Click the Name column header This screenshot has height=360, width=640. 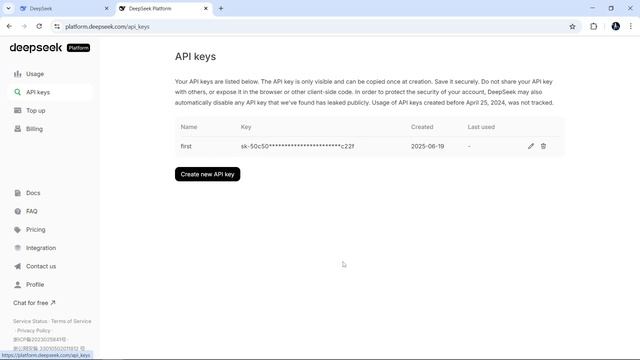(189, 127)
